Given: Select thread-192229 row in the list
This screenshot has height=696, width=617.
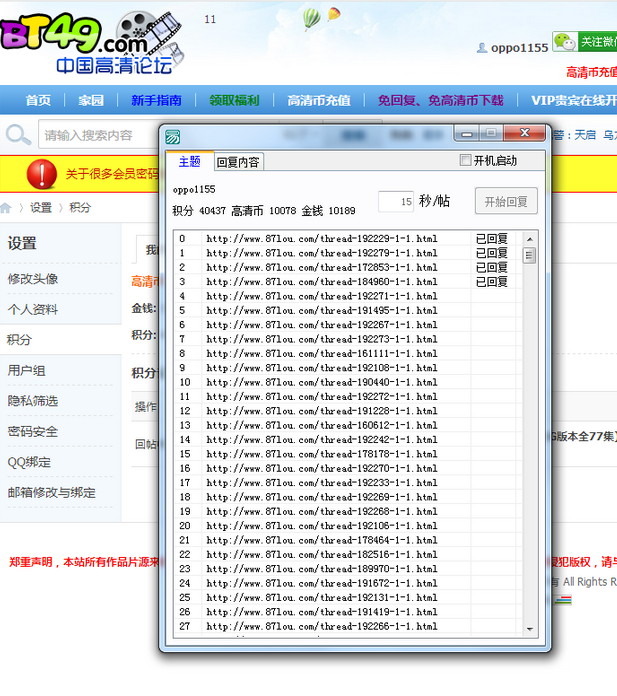Looking at the screenshot, I should tap(322, 240).
